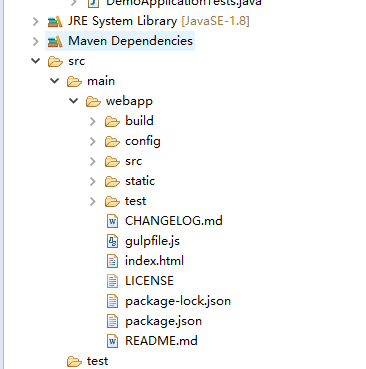Expand the test folder inside webapp

click(x=93, y=201)
